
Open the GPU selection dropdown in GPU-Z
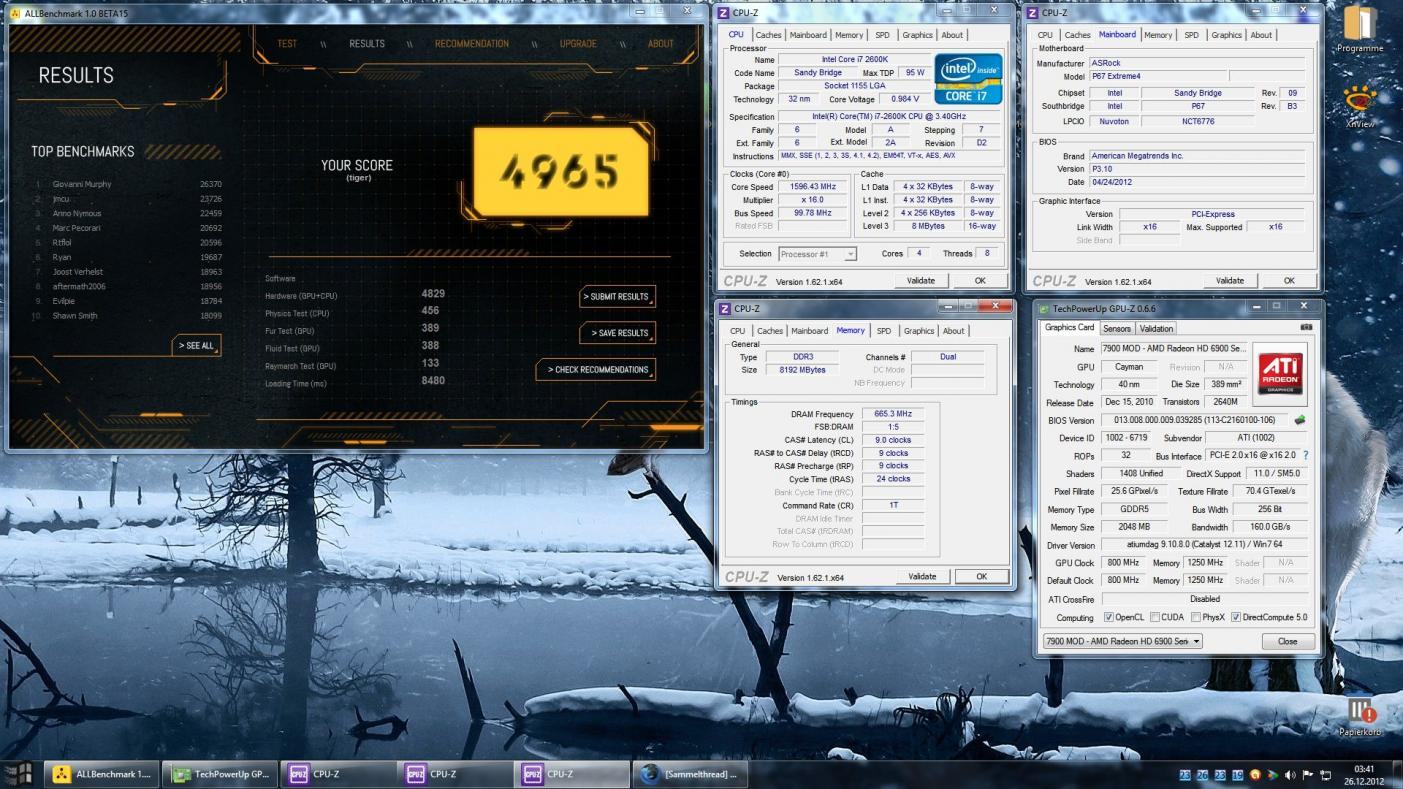coord(1122,641)
